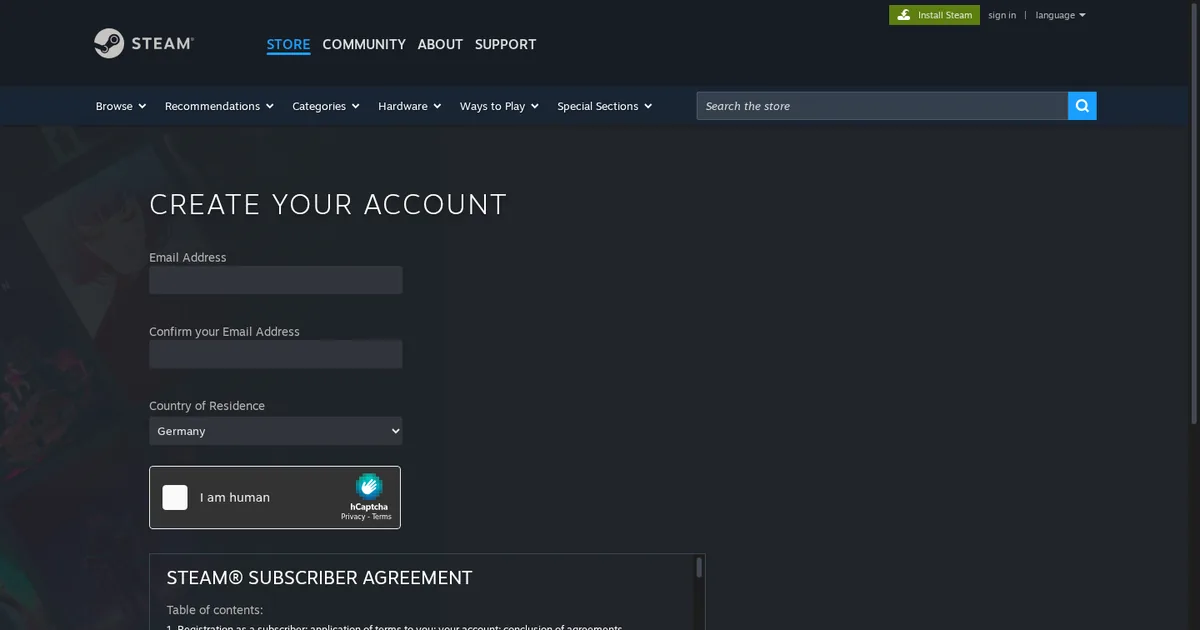This screenshot has height=630, width=1200.
Task: Open the COMMUNITY section
Action: [x=364, y=44]
